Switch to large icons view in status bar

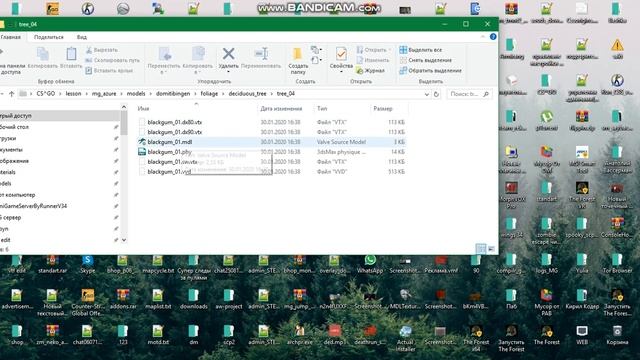tap(491, 249)
